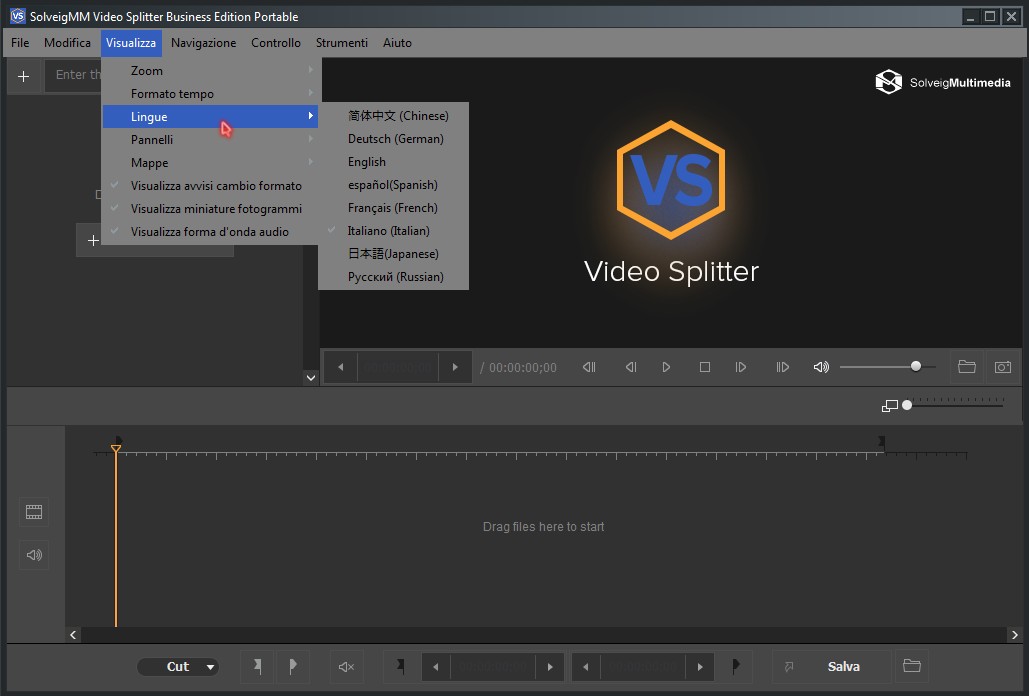This screenshot has height=696, width=1029.
Task: Click the media search input field
Action: point(74,75)
